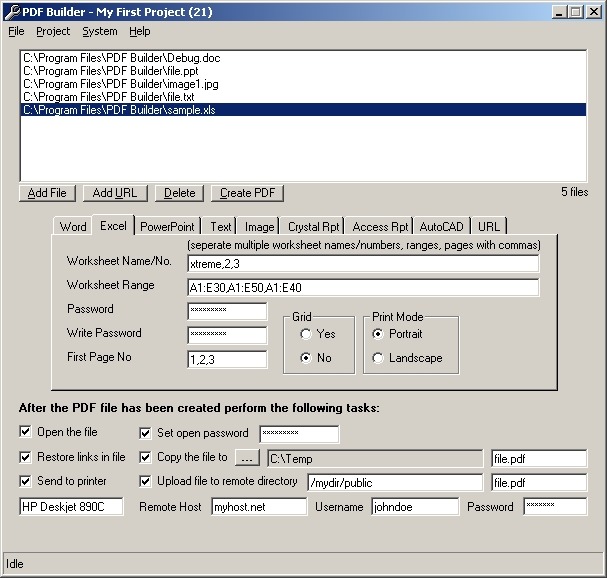
Task: Select file.ppt in the file list
Action: point(303,71)
